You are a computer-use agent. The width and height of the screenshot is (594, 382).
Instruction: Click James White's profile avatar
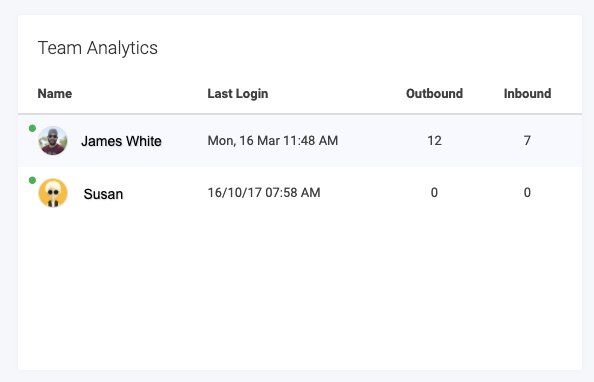point(53,141)
